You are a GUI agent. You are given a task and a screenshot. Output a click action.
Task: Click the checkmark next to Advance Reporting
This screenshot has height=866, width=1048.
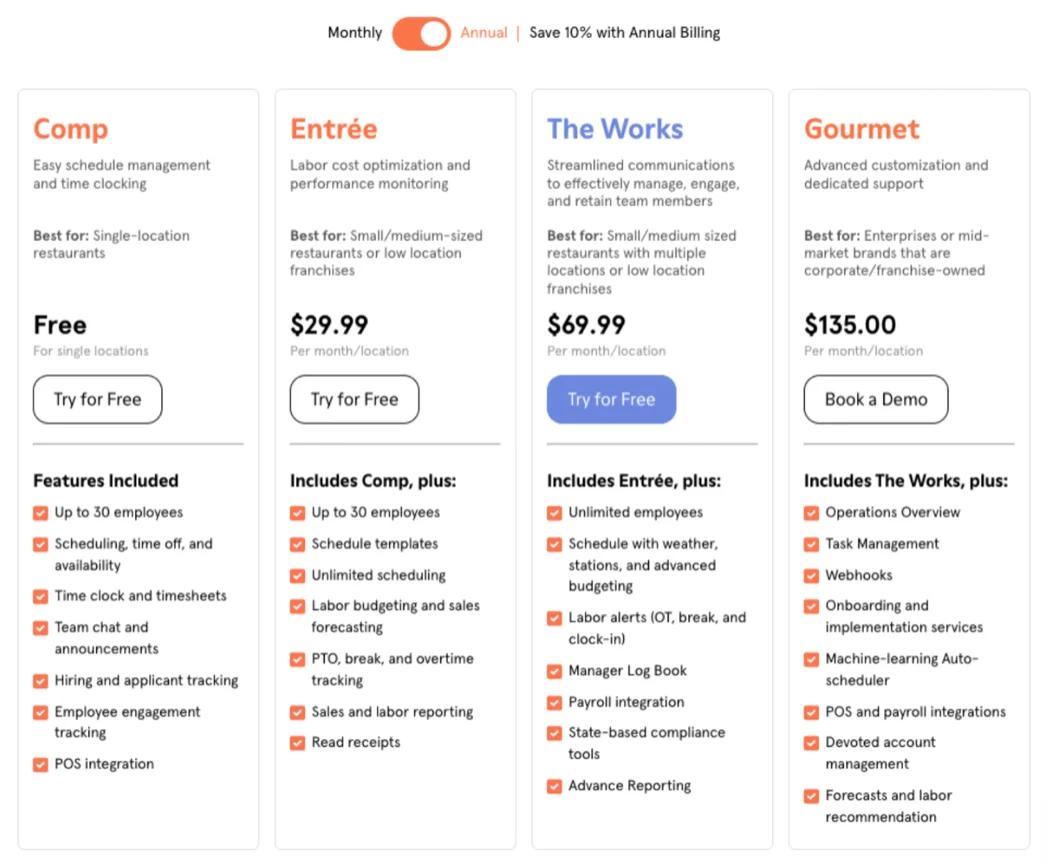click(554, 786)
